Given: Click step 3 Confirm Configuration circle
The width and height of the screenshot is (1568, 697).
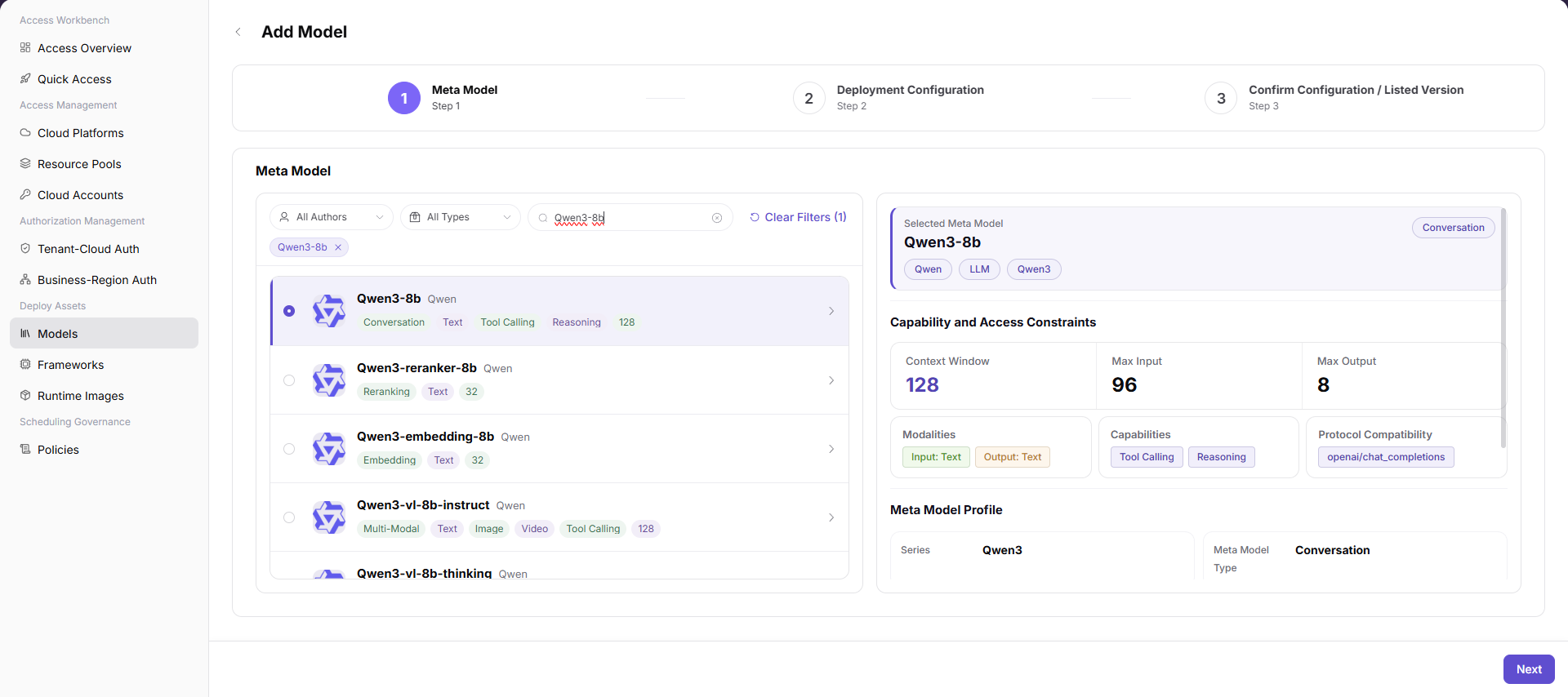Looking at the screenshot, I should (1221, 98).
